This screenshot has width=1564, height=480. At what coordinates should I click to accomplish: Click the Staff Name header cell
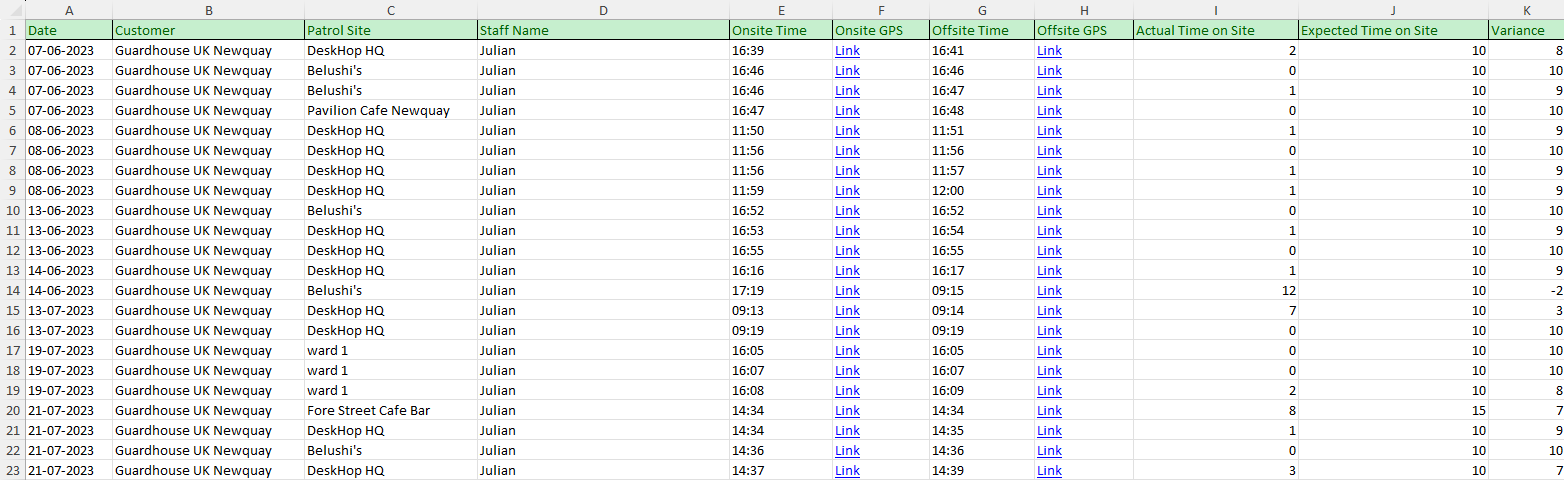coord(603,30)
